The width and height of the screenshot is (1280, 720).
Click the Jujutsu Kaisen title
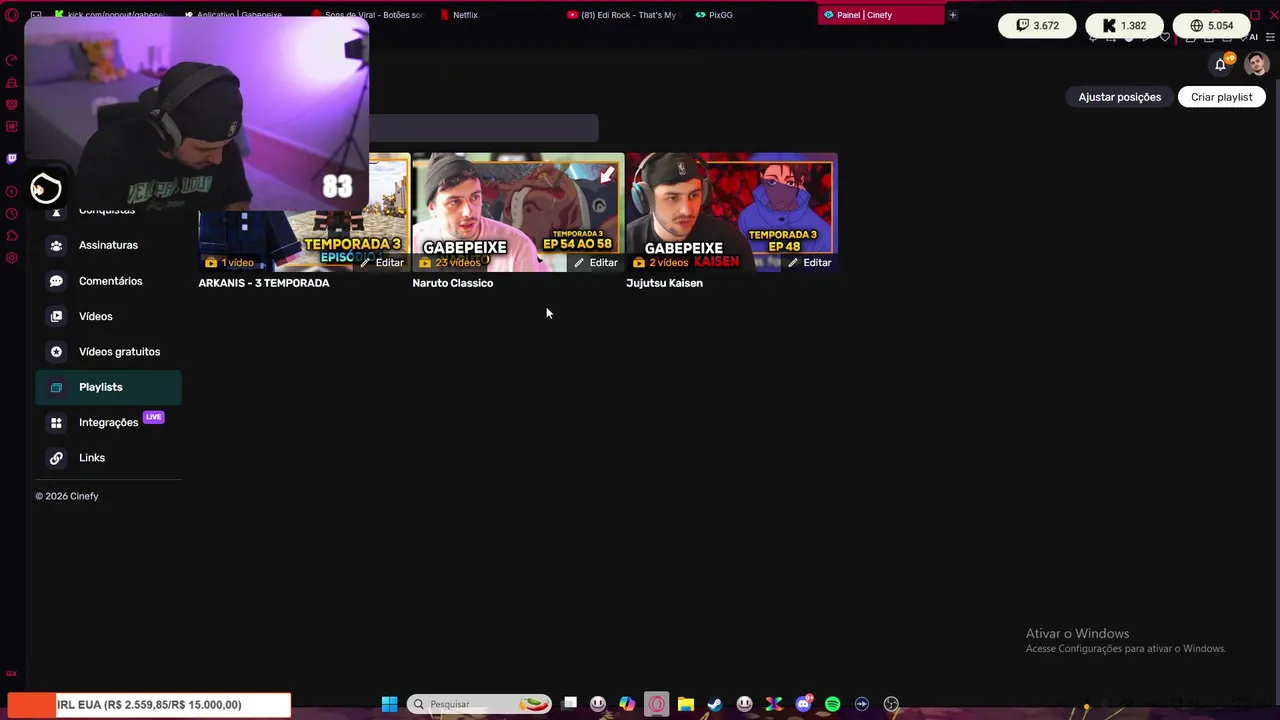click(x=664, y=283)
